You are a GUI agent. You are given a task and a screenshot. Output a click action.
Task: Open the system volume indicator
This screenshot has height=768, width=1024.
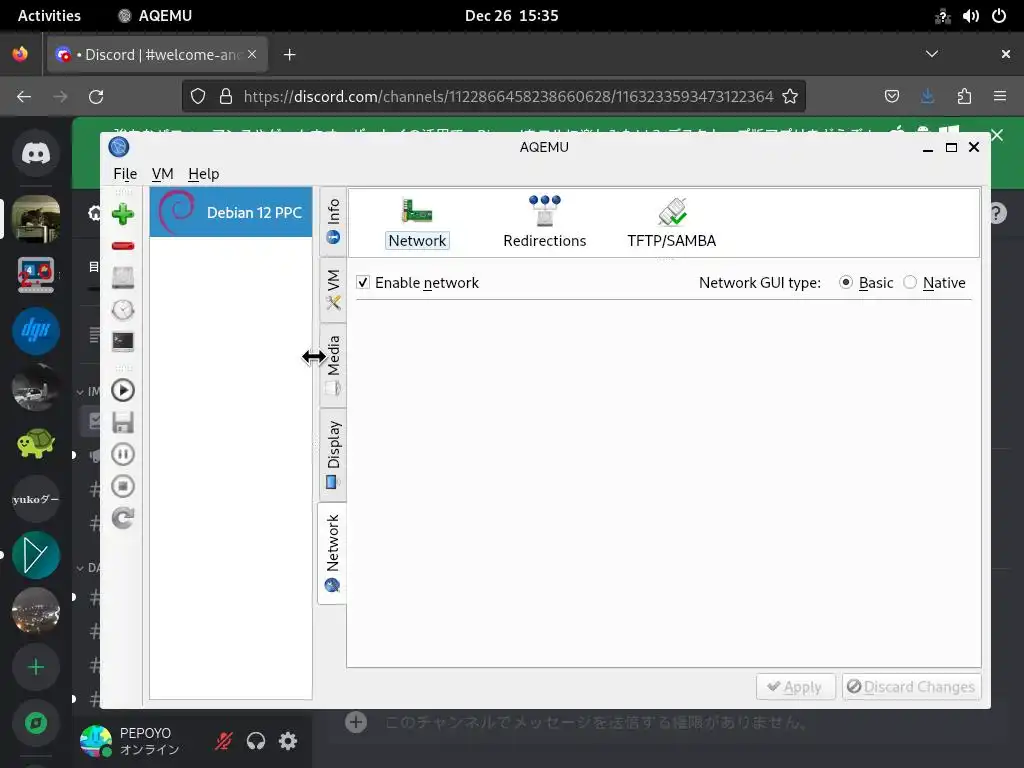pyautogui.click(x=970, y=16)
